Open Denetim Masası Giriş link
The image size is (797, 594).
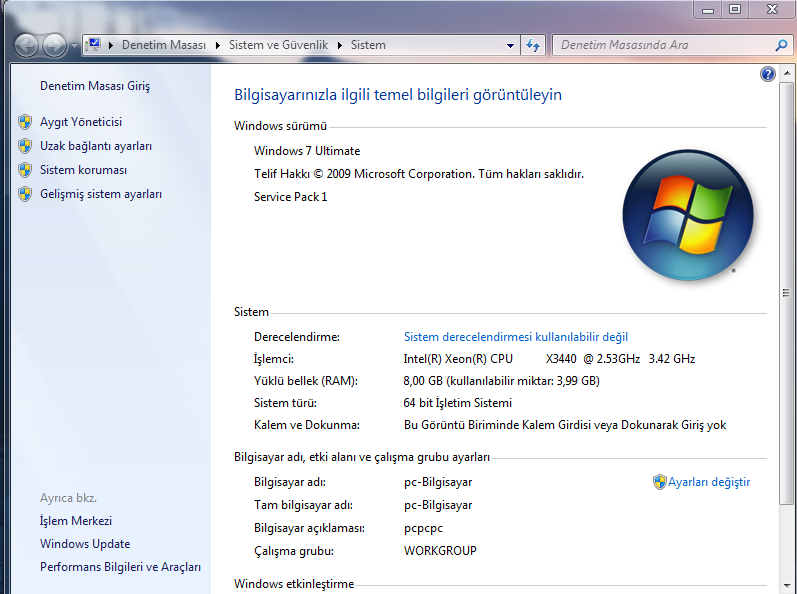pyautogui.click(x=95, y=86)
